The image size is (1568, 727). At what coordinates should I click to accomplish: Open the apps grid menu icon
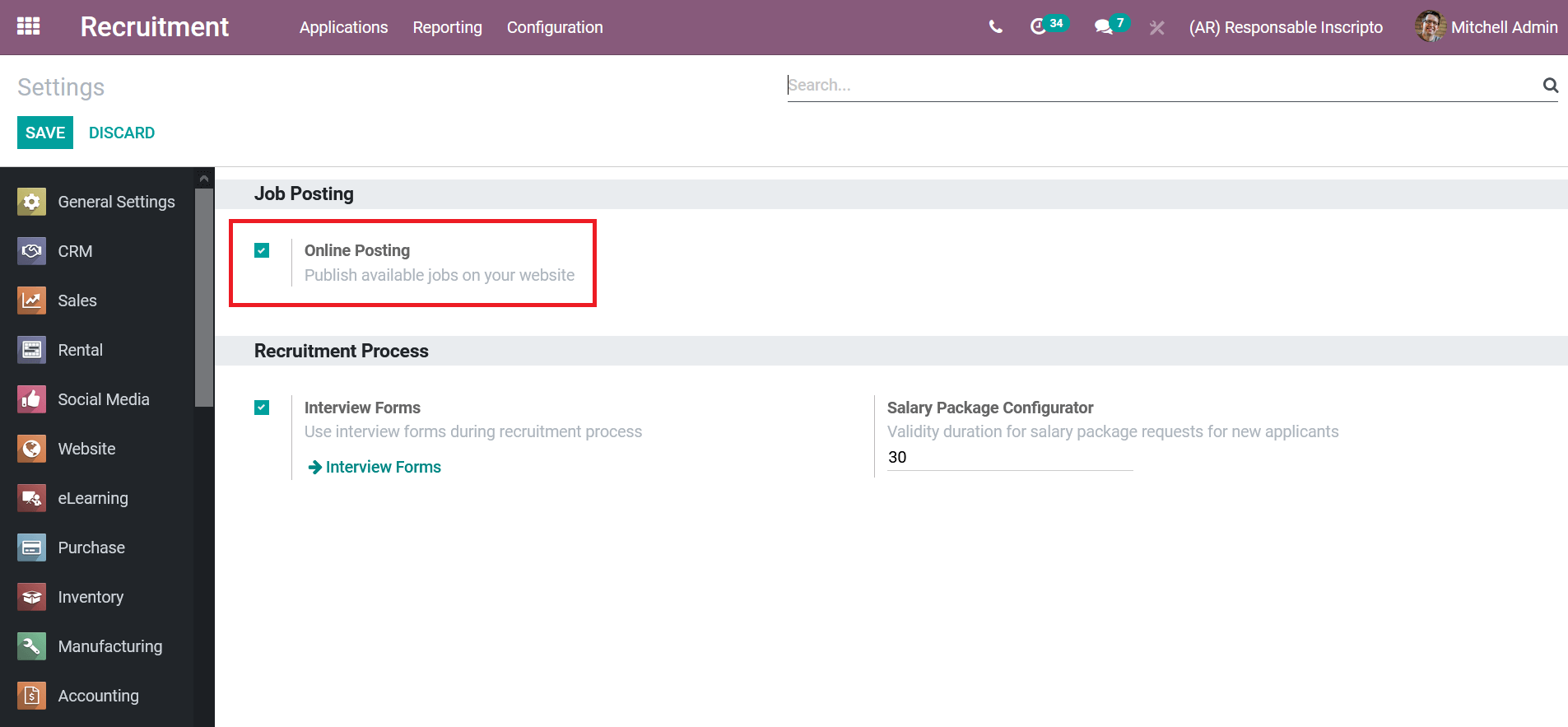[x=28, y=26]
